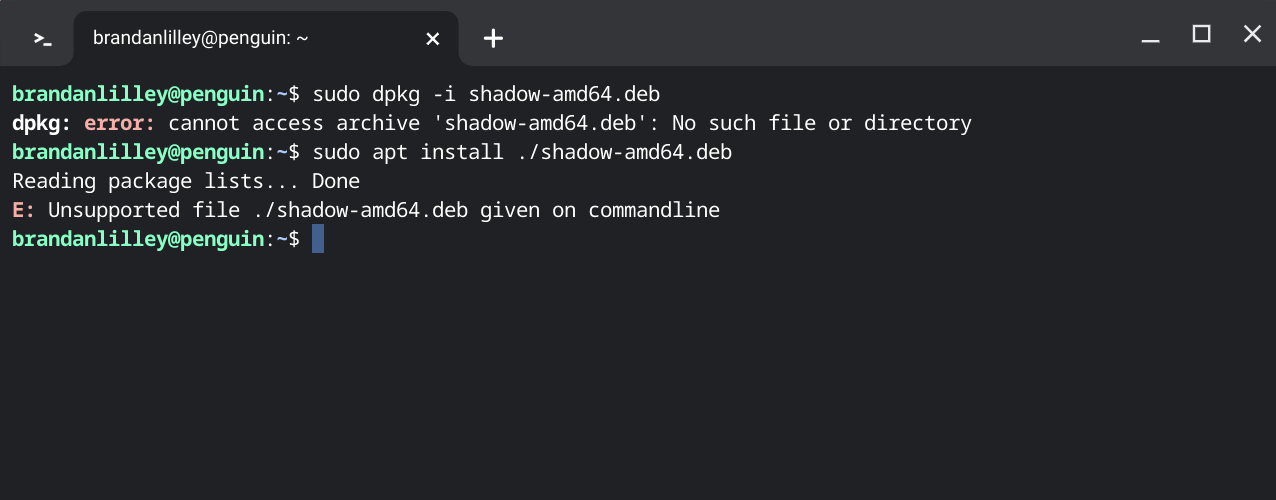This screenshot has width=1276, height=500.
Task: Open a new terminal tab with plus button
Action: pos(493,39)
